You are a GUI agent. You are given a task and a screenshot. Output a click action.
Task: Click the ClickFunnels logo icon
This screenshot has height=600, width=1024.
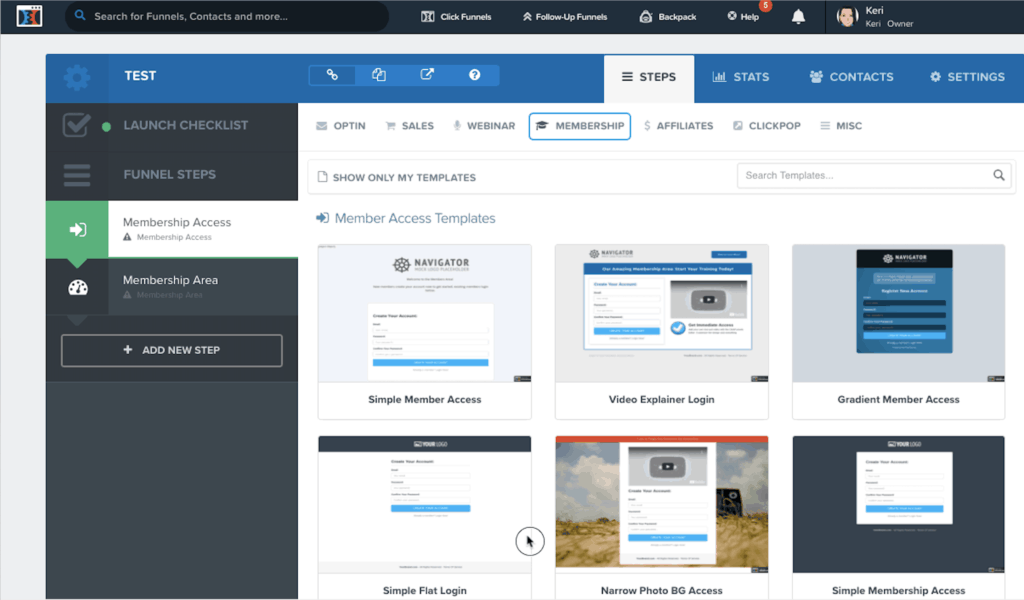pos(29,17)
